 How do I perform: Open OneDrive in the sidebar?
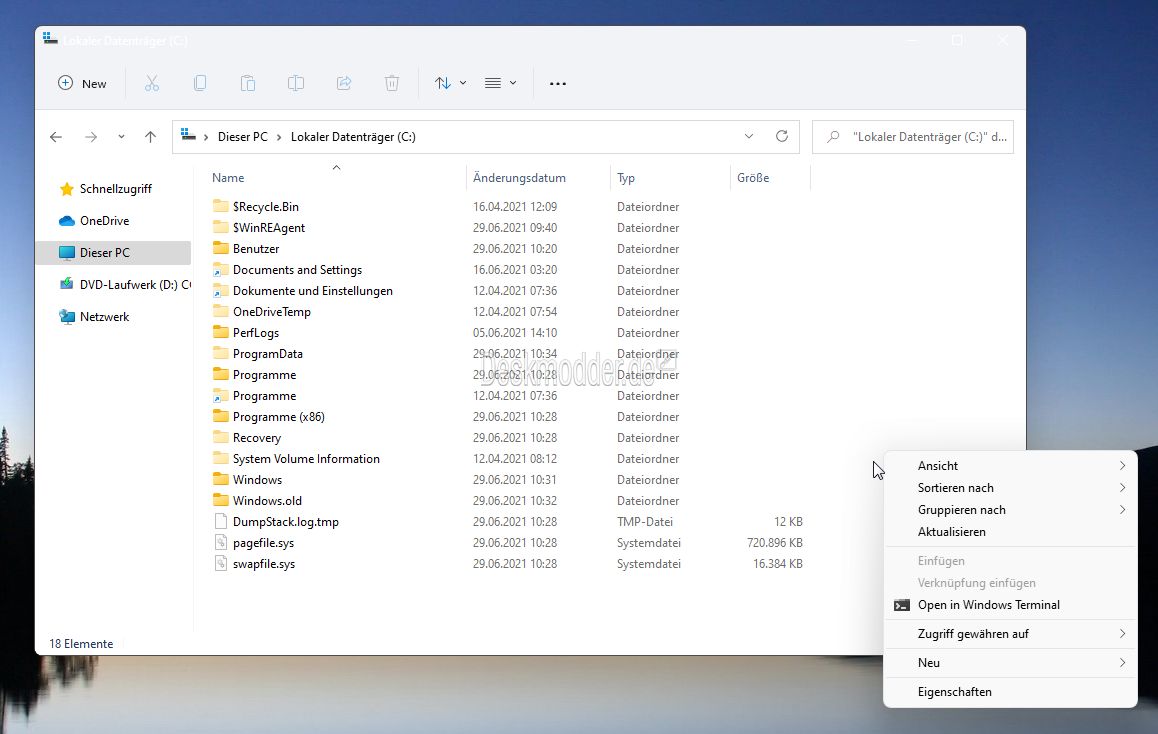click(x=104, y=221)
